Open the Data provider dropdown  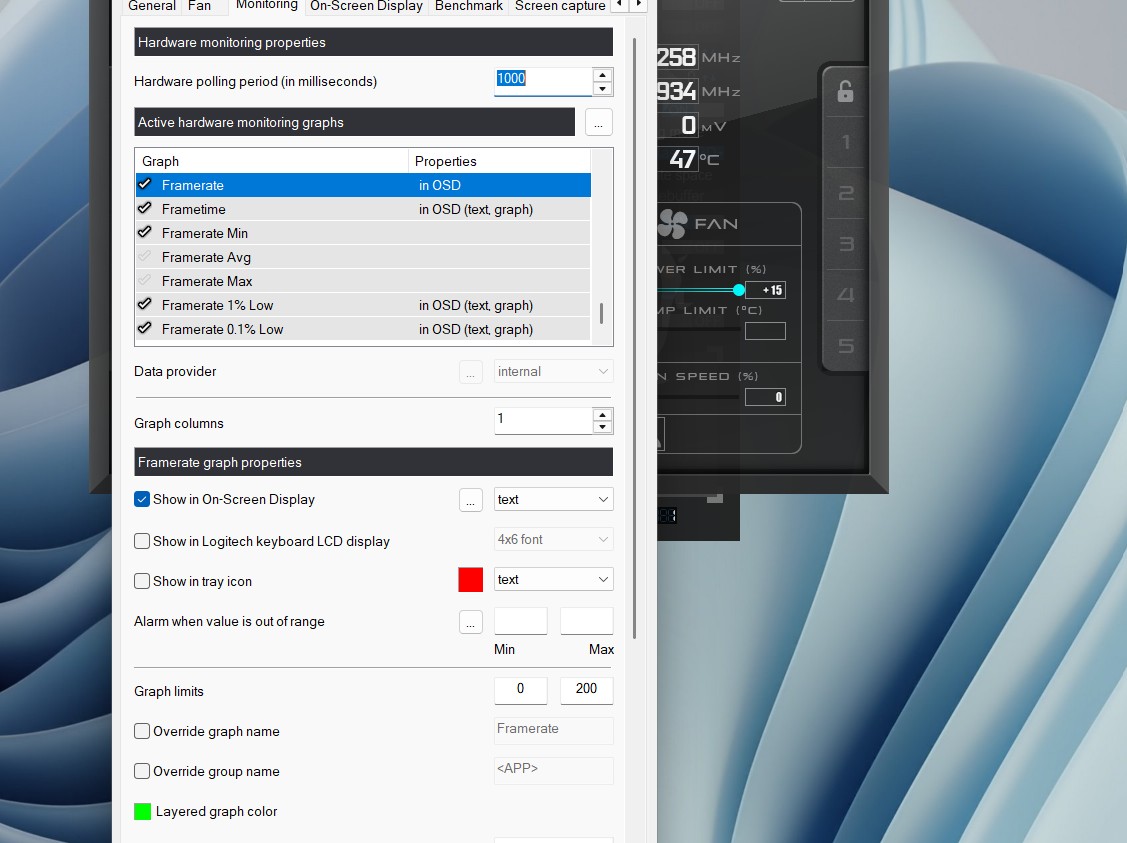(x=553, y=371)
